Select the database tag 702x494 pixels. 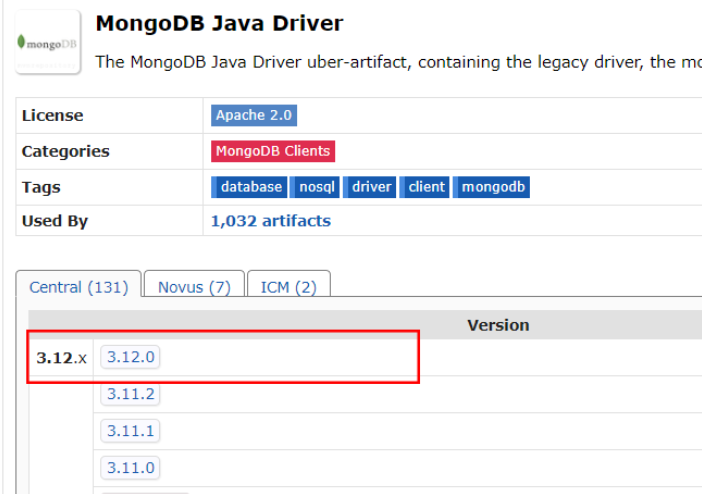(249, 187)
